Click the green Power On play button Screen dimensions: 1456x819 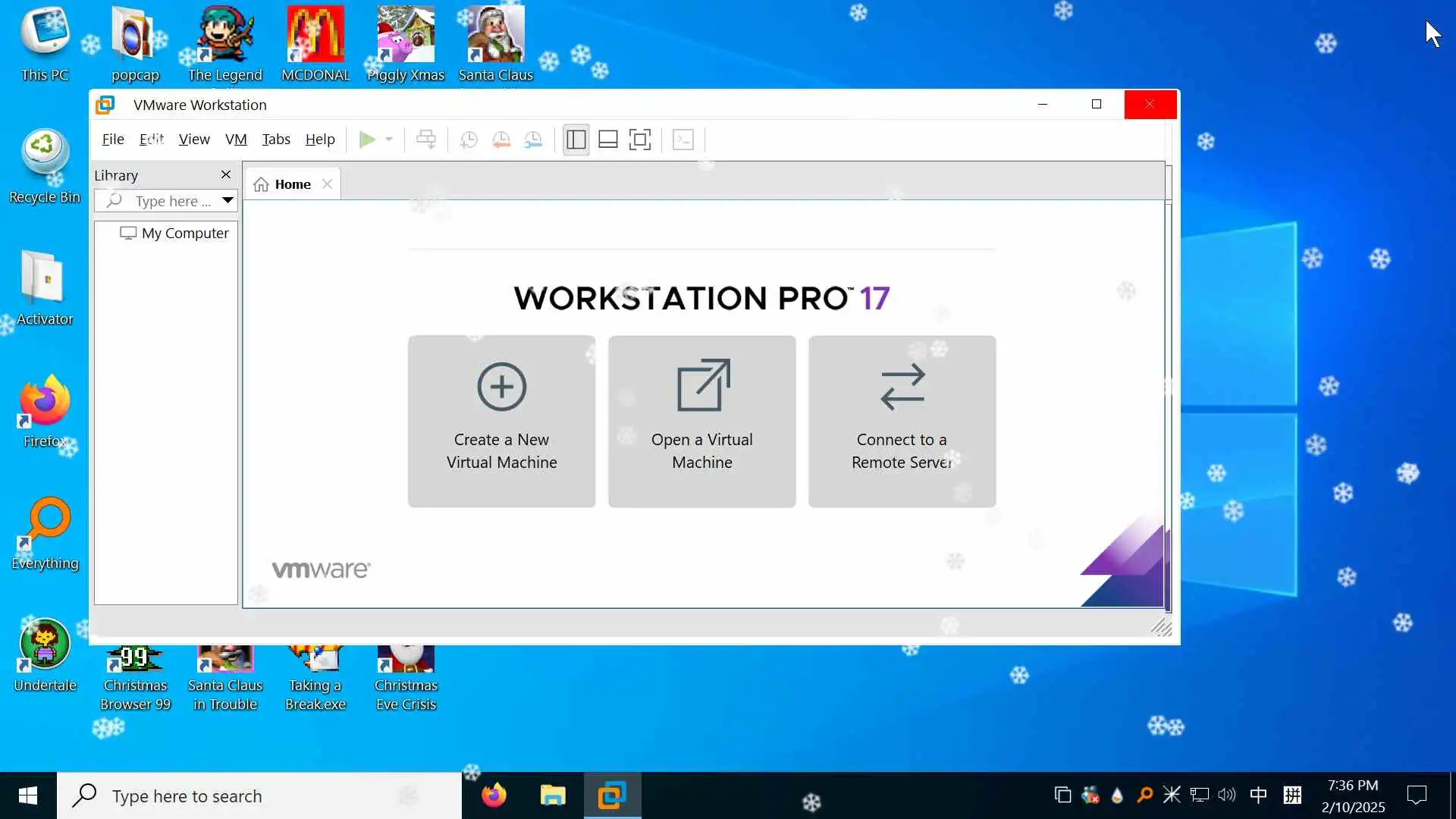(x=367, y=140)
